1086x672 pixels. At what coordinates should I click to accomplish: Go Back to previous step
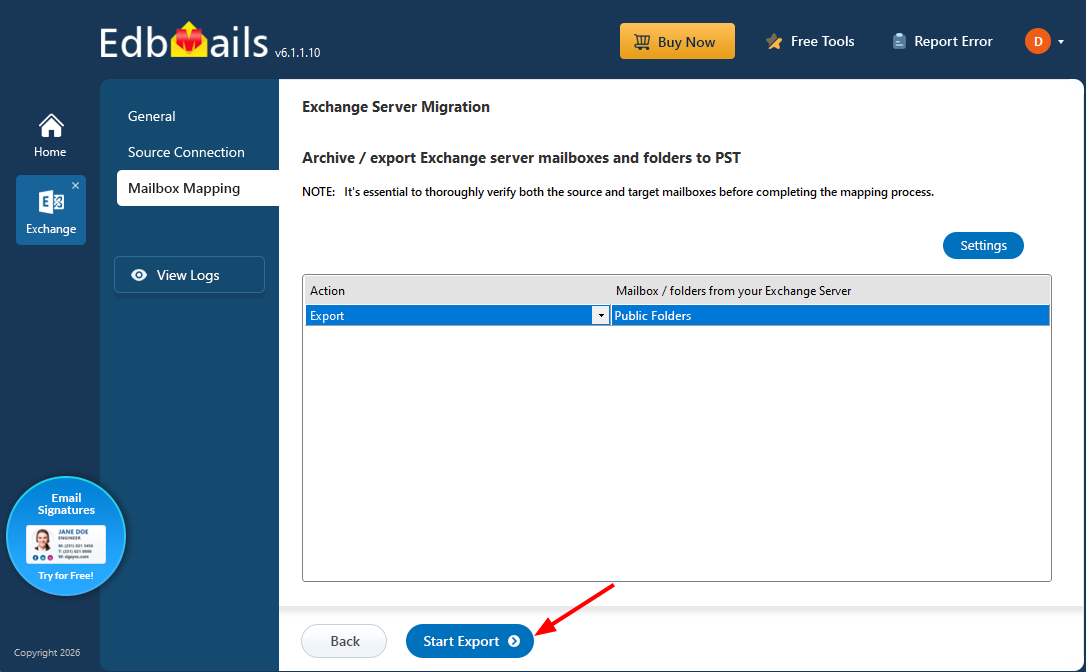coord(344,641)
